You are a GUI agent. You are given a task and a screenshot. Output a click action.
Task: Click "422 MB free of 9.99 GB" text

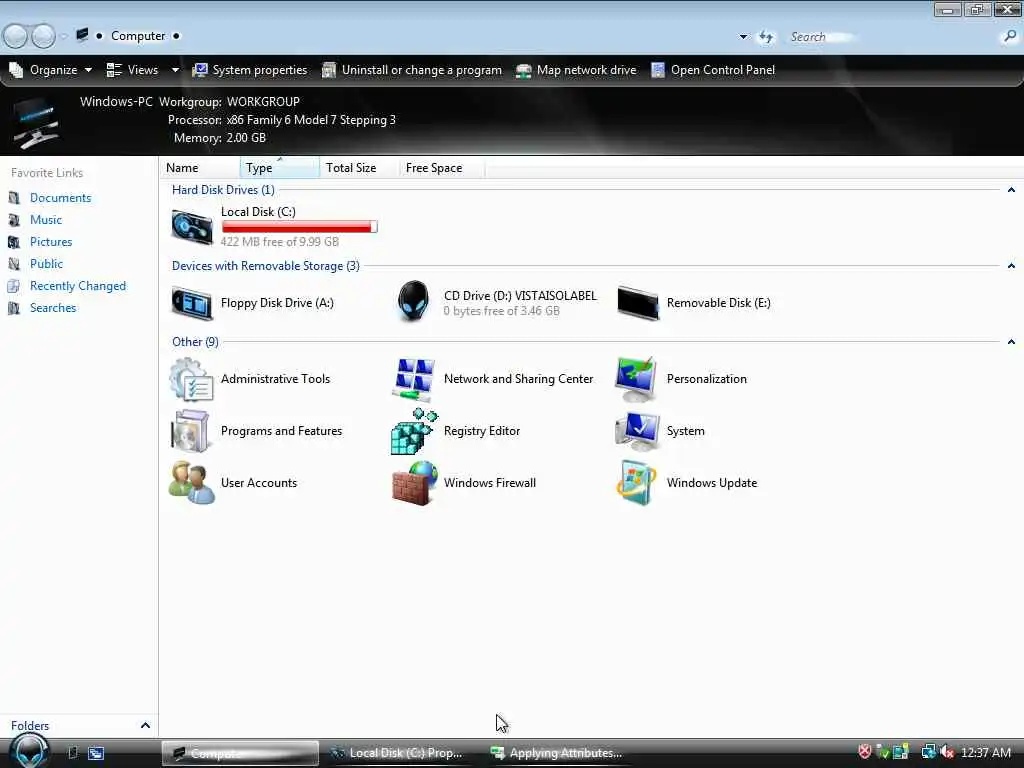[280, 242]
